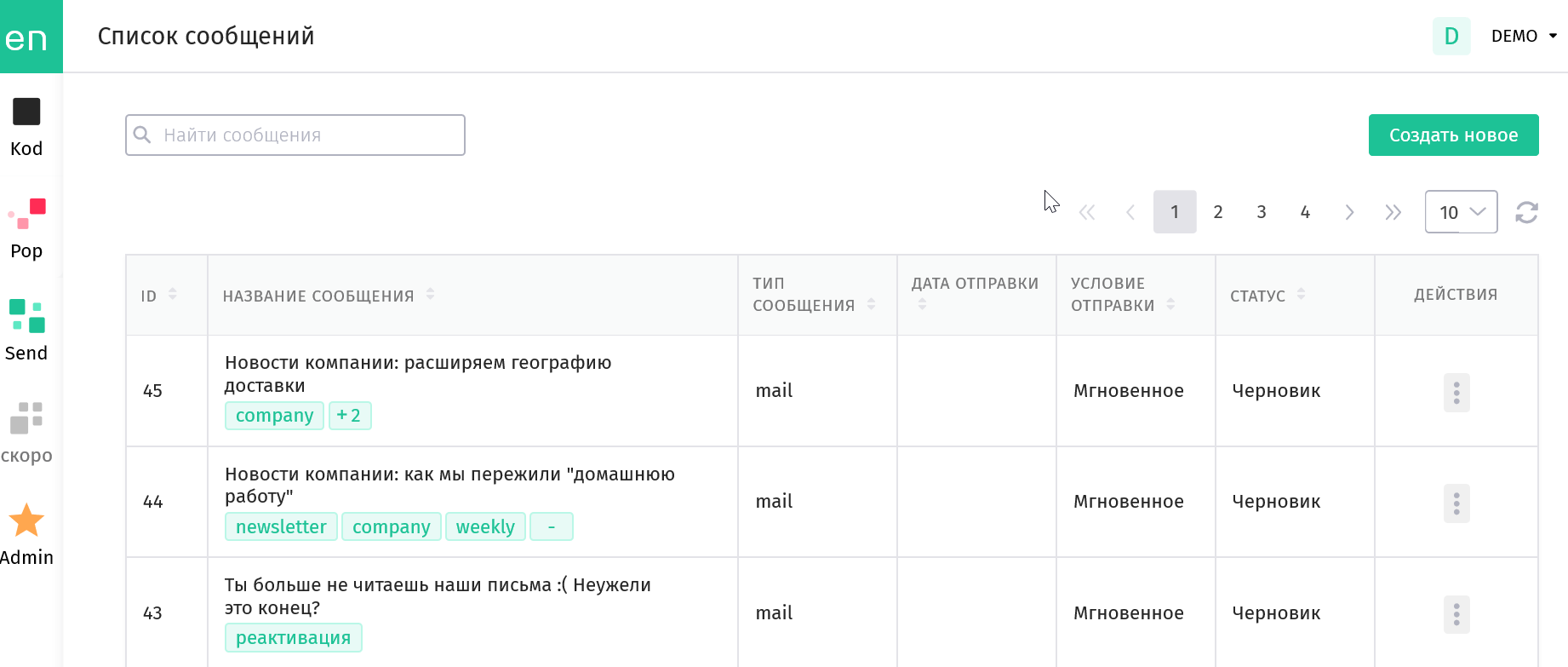Screen dimensions: 1568x667
Task: Open message about 'домашнюю работу'
Action: click(x=449, y=485)
